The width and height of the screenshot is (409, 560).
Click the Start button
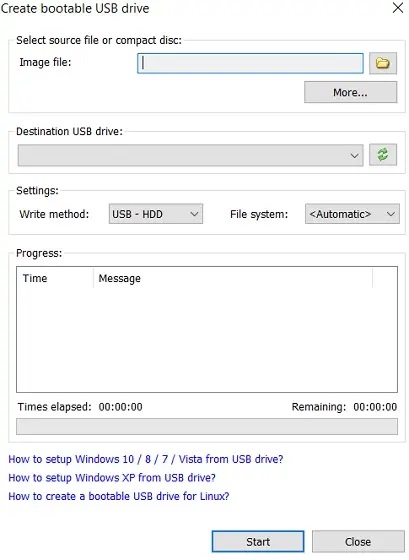(x=258, y=541)
